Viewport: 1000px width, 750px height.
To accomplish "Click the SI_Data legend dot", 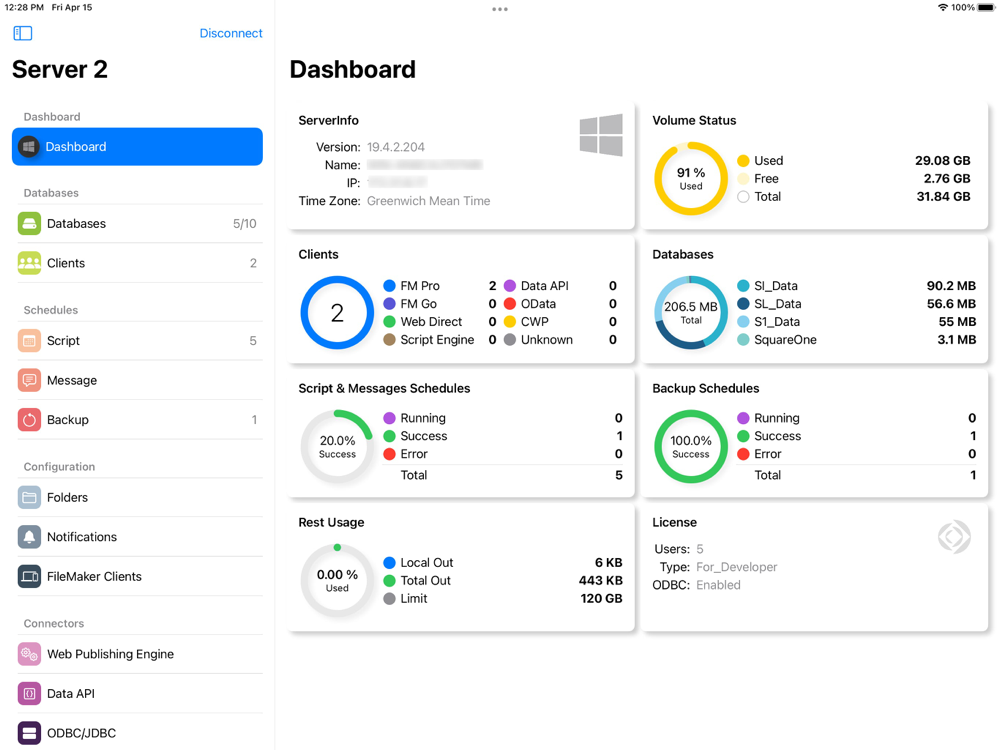I will (743, 286).
